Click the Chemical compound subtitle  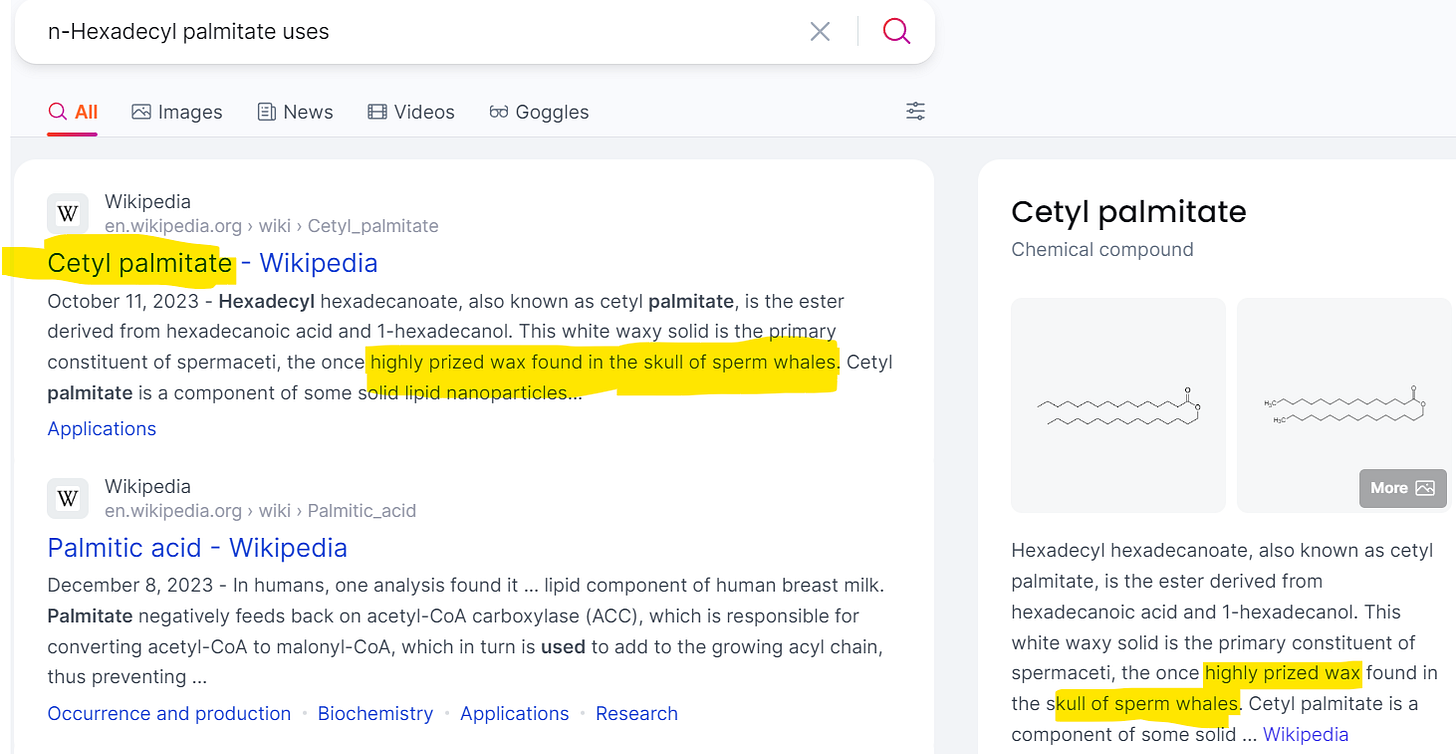(1102, 250)
